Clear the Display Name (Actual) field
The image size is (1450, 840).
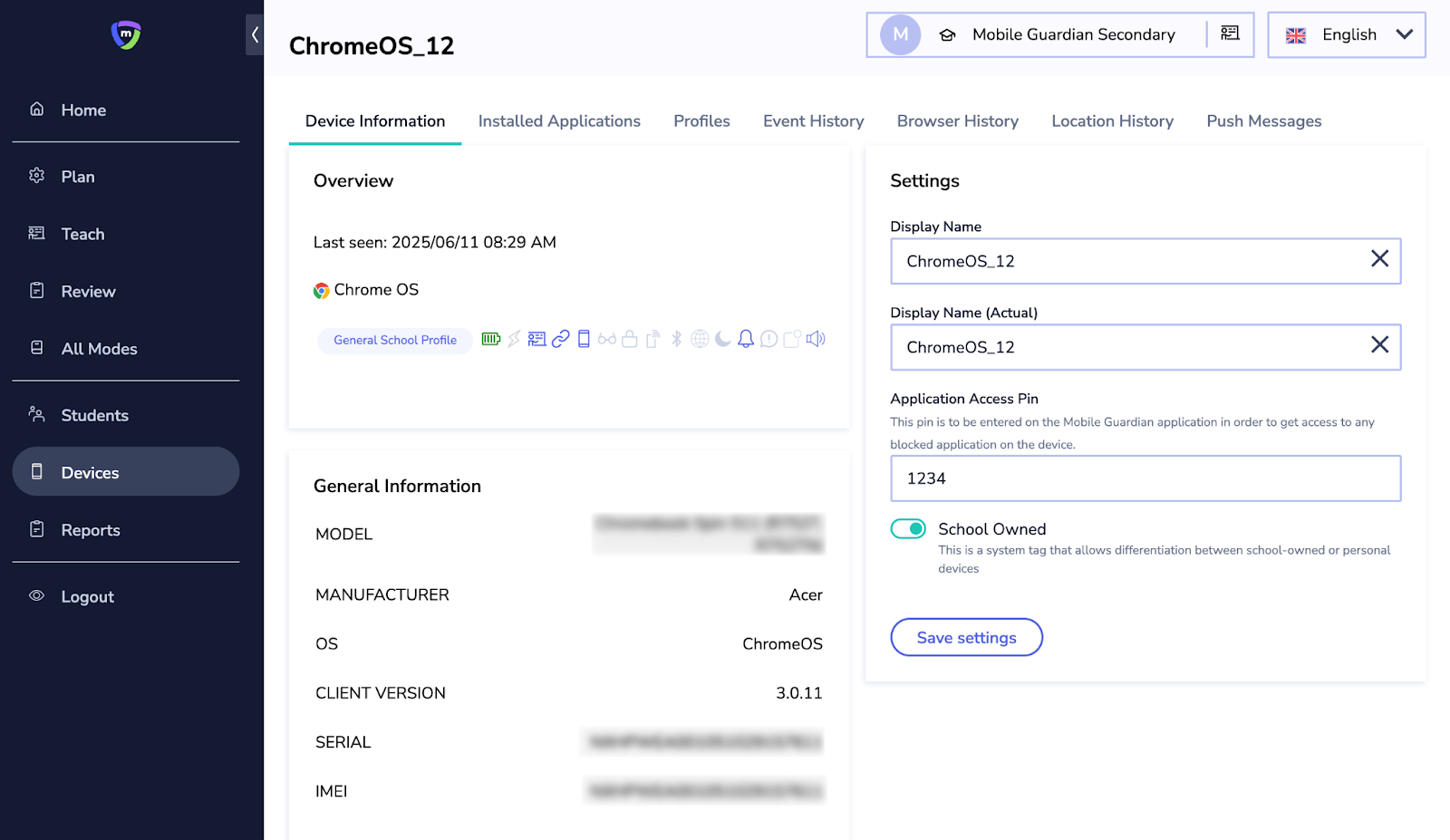[1379, 345]
